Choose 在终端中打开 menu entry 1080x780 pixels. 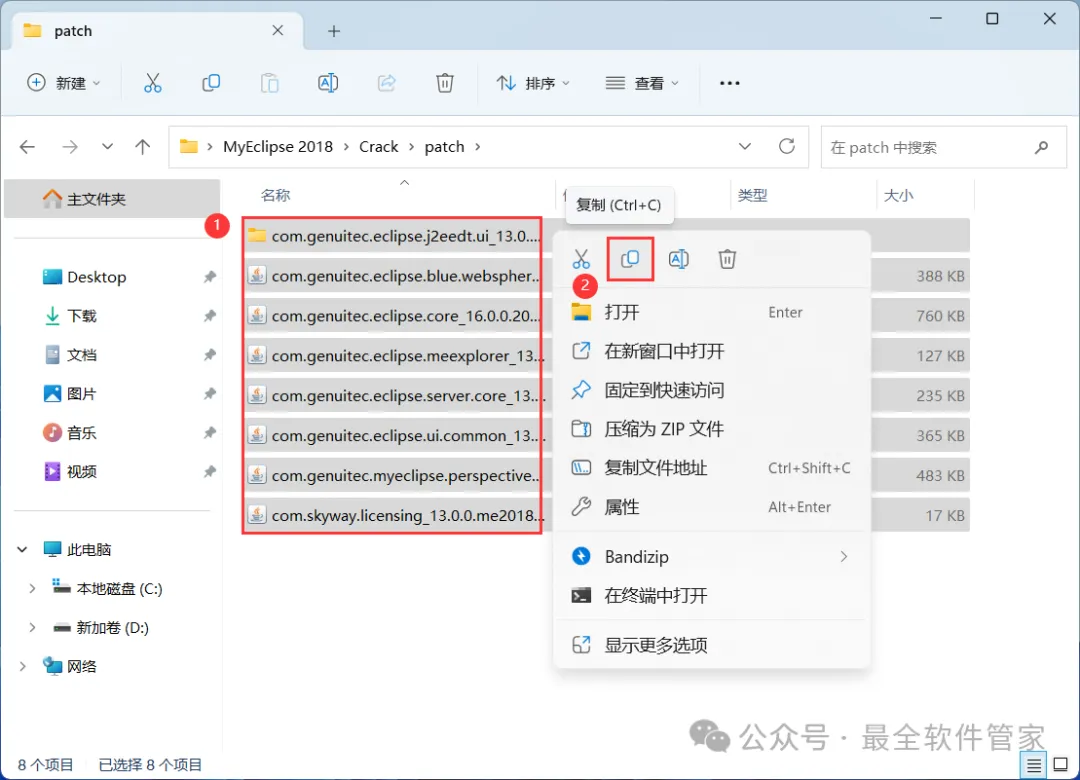(x=712, y=595)
